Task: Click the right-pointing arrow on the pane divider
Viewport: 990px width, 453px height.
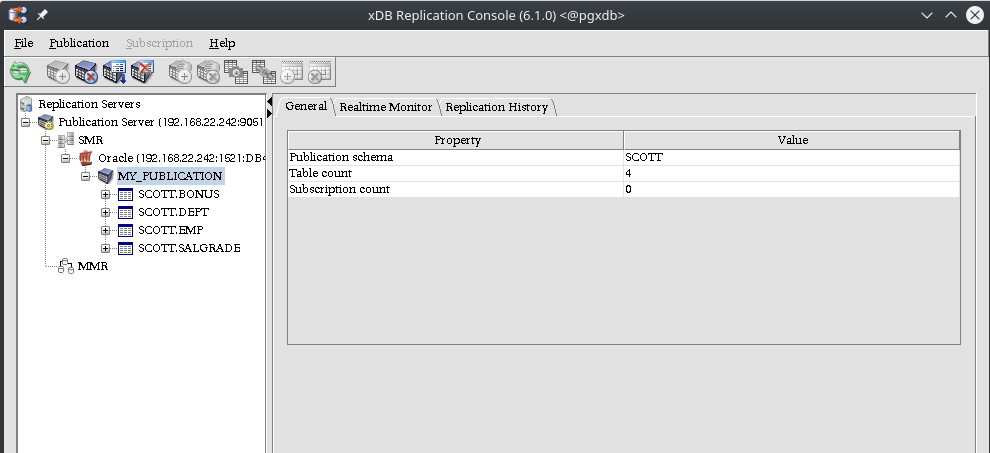Action: [x=270, y=113]
